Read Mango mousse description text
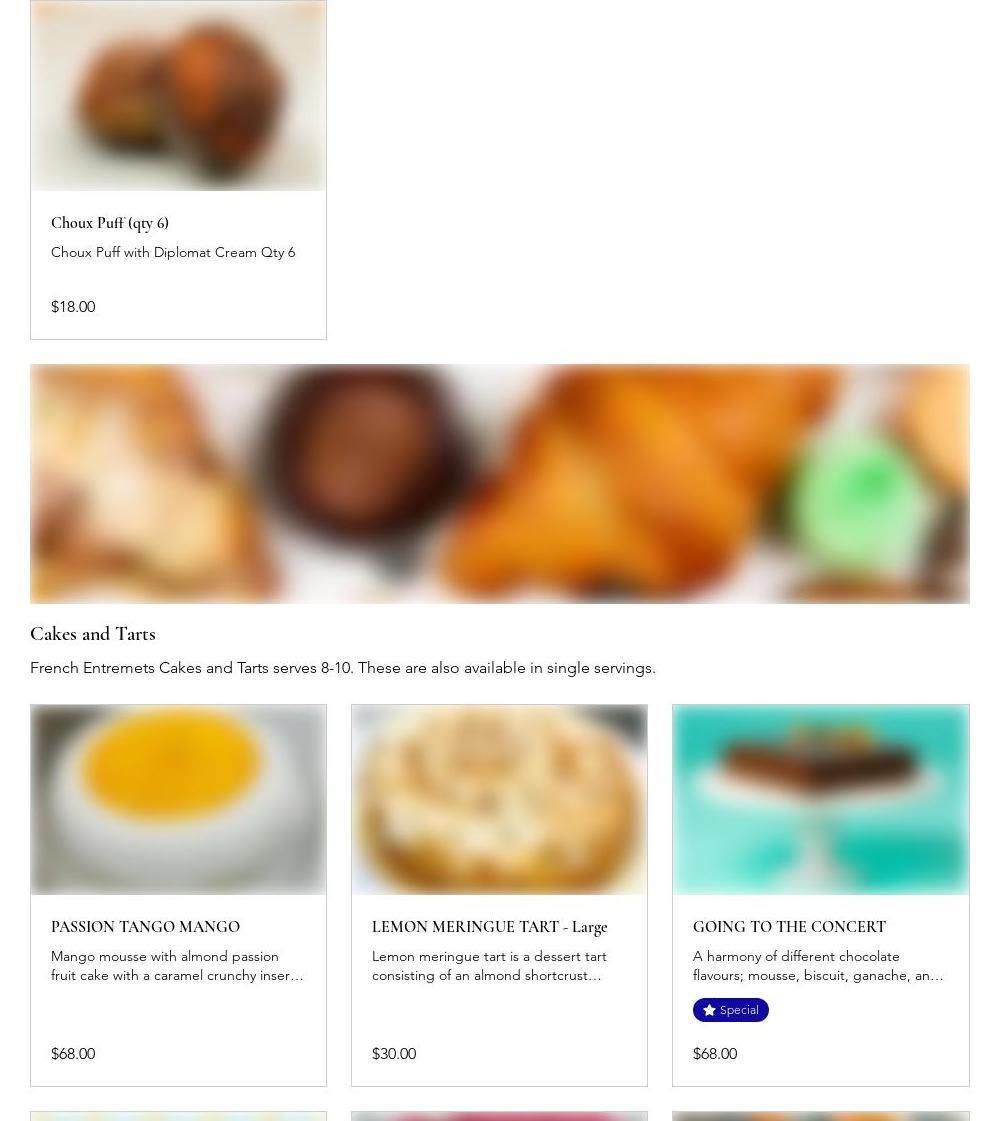This screenshot has height=1121, width=999. 177,966
